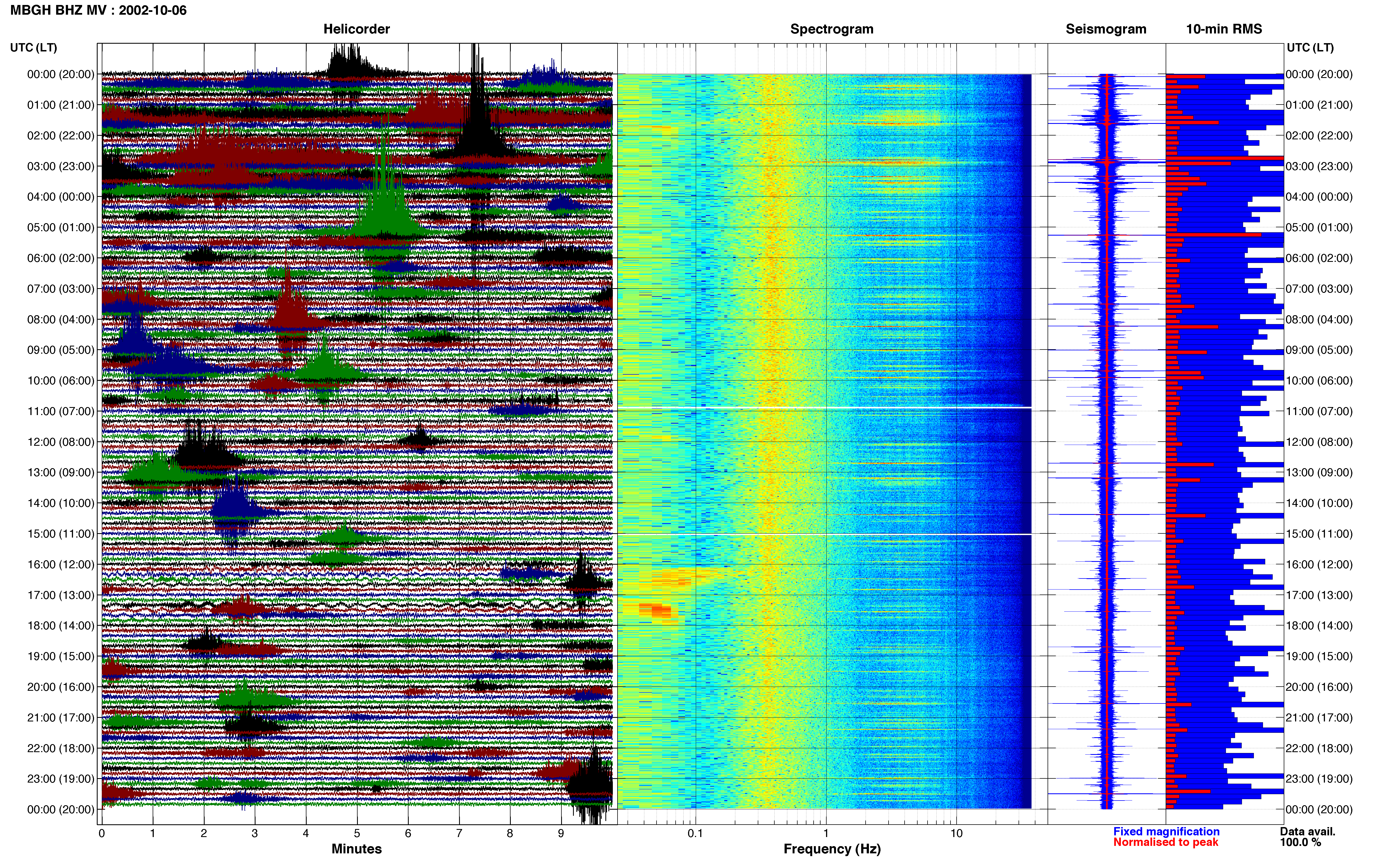Click left time label '16:00 (12:00)'
The image size is (1388, 868).
click(x=61, y=564)
